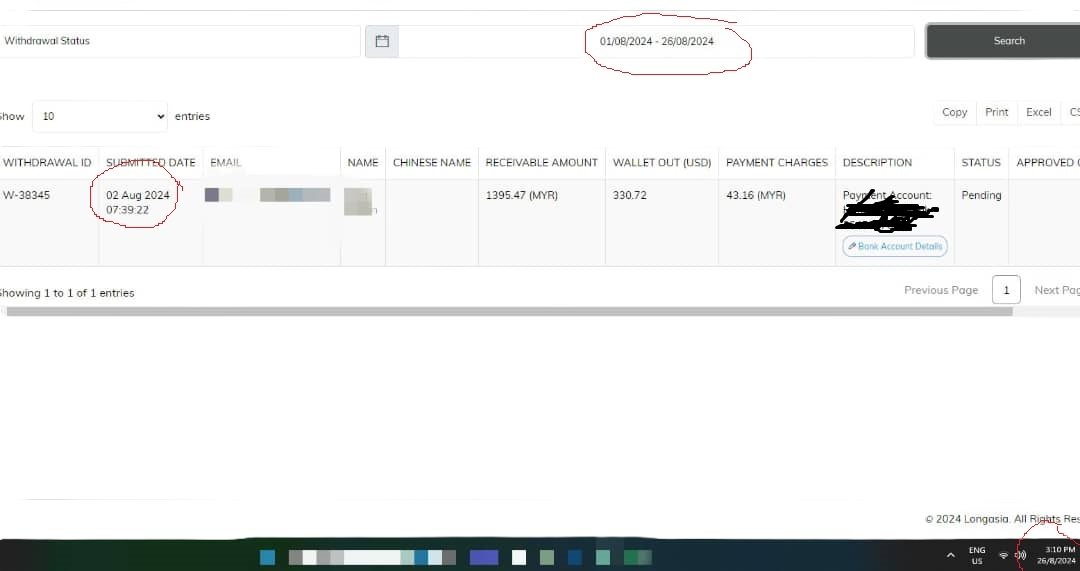Open the Show entries count dropdown
1080x571 pixels.
[x=100, y=116]
